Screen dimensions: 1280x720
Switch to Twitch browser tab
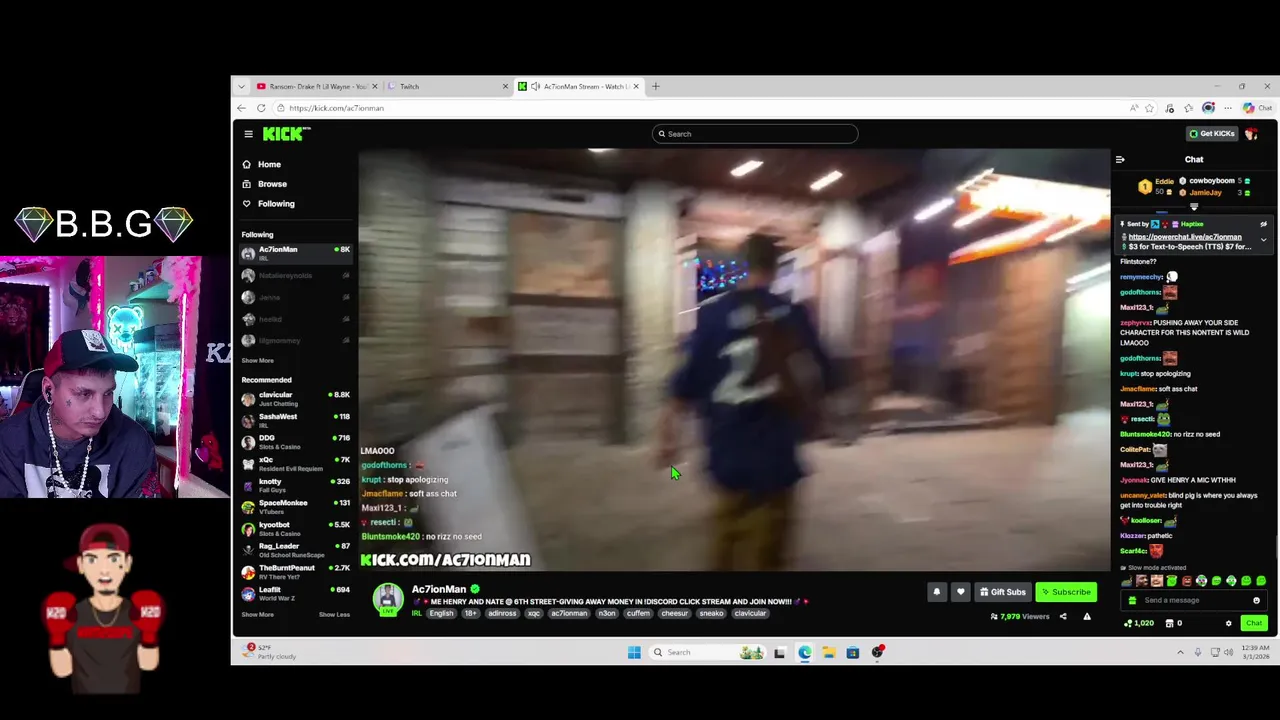pyautogui.click(x=448, y=86)
